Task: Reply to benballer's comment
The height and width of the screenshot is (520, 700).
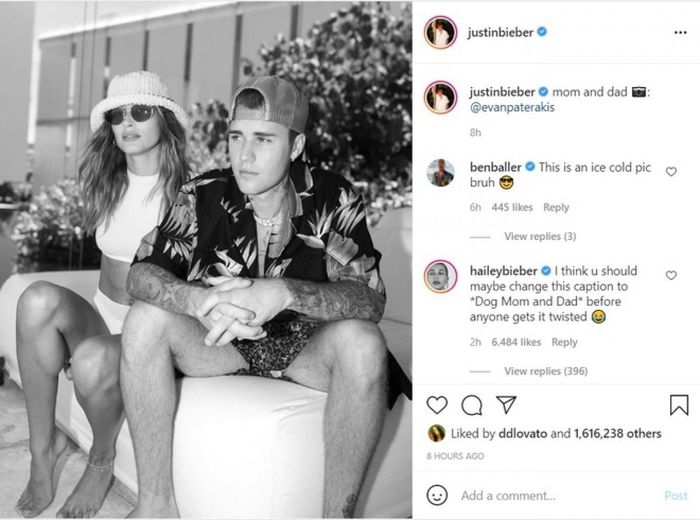Action: (x=556, y=207)
